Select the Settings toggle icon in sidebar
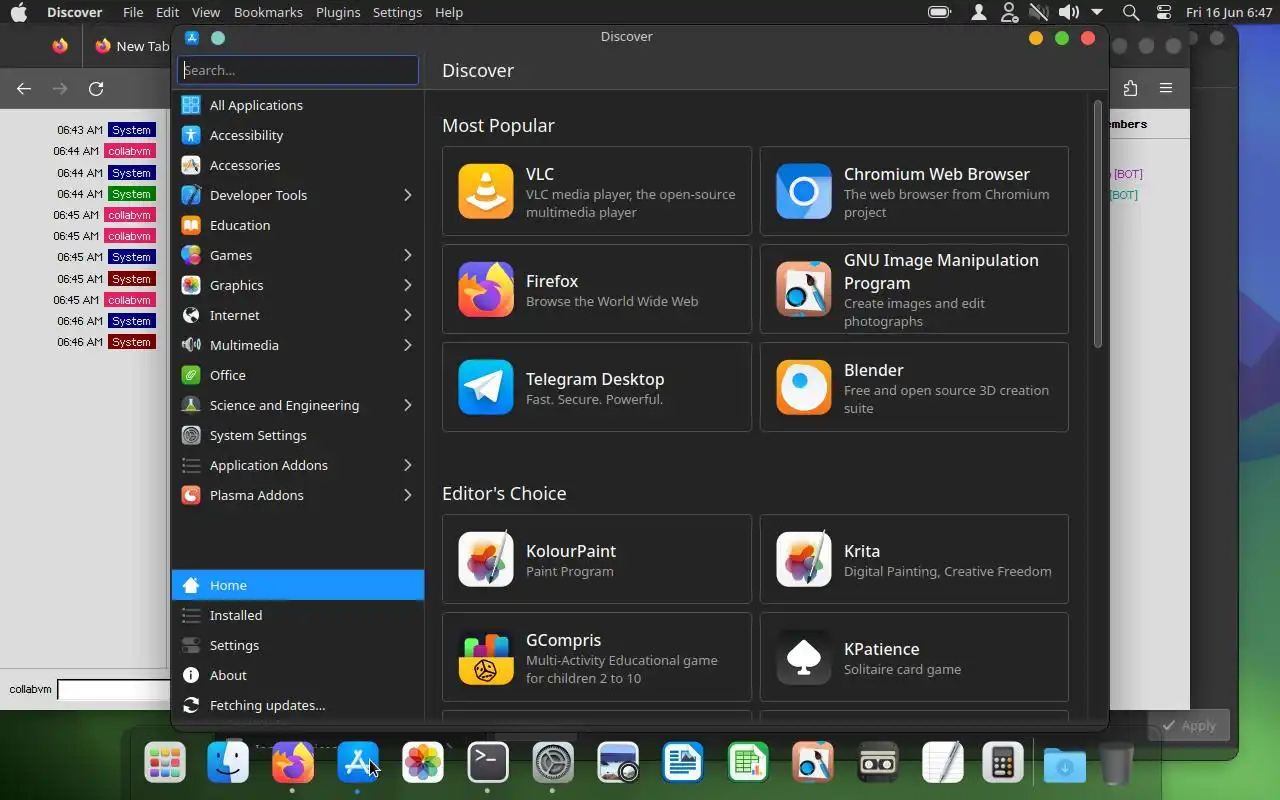The height and width of the screenshot is (800, 1280). [191, 645]
